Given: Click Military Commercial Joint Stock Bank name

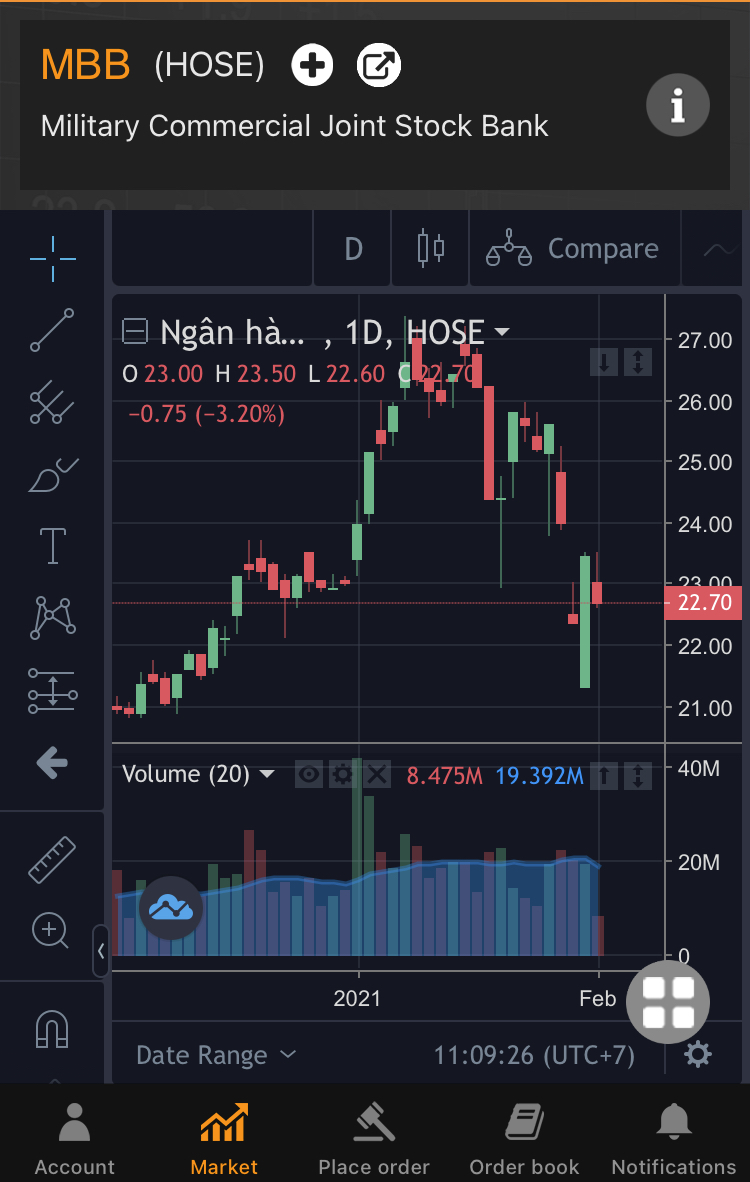Looking at the screenshot, I should (x=295, y=126).
